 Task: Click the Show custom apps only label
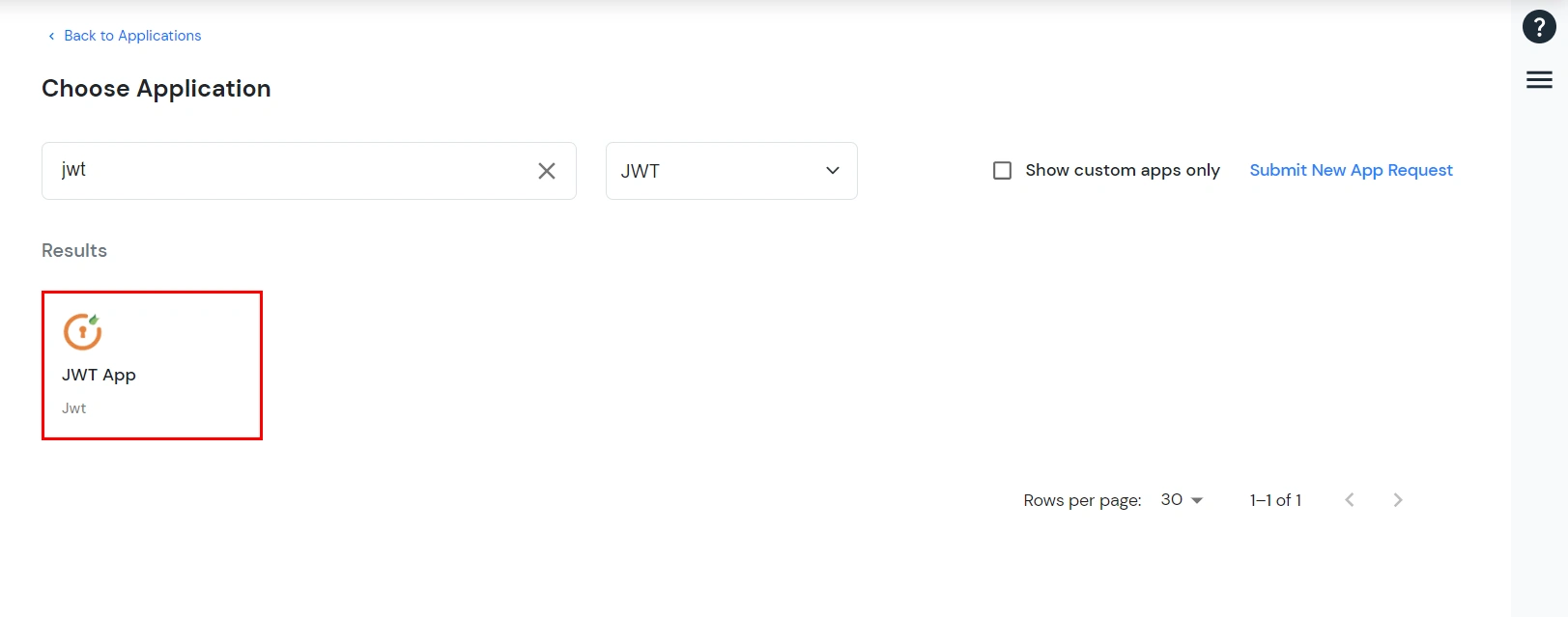pyautogui.click(x=1123, y=170)
